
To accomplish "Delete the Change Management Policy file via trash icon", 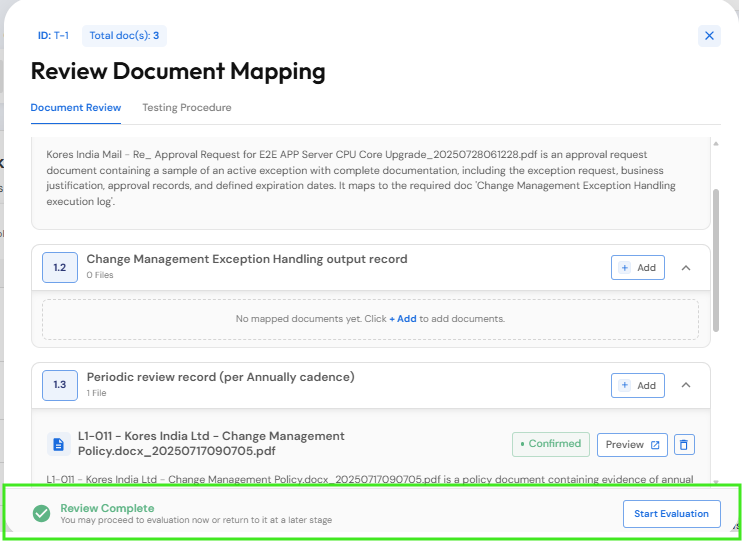I will pos(684,444).
